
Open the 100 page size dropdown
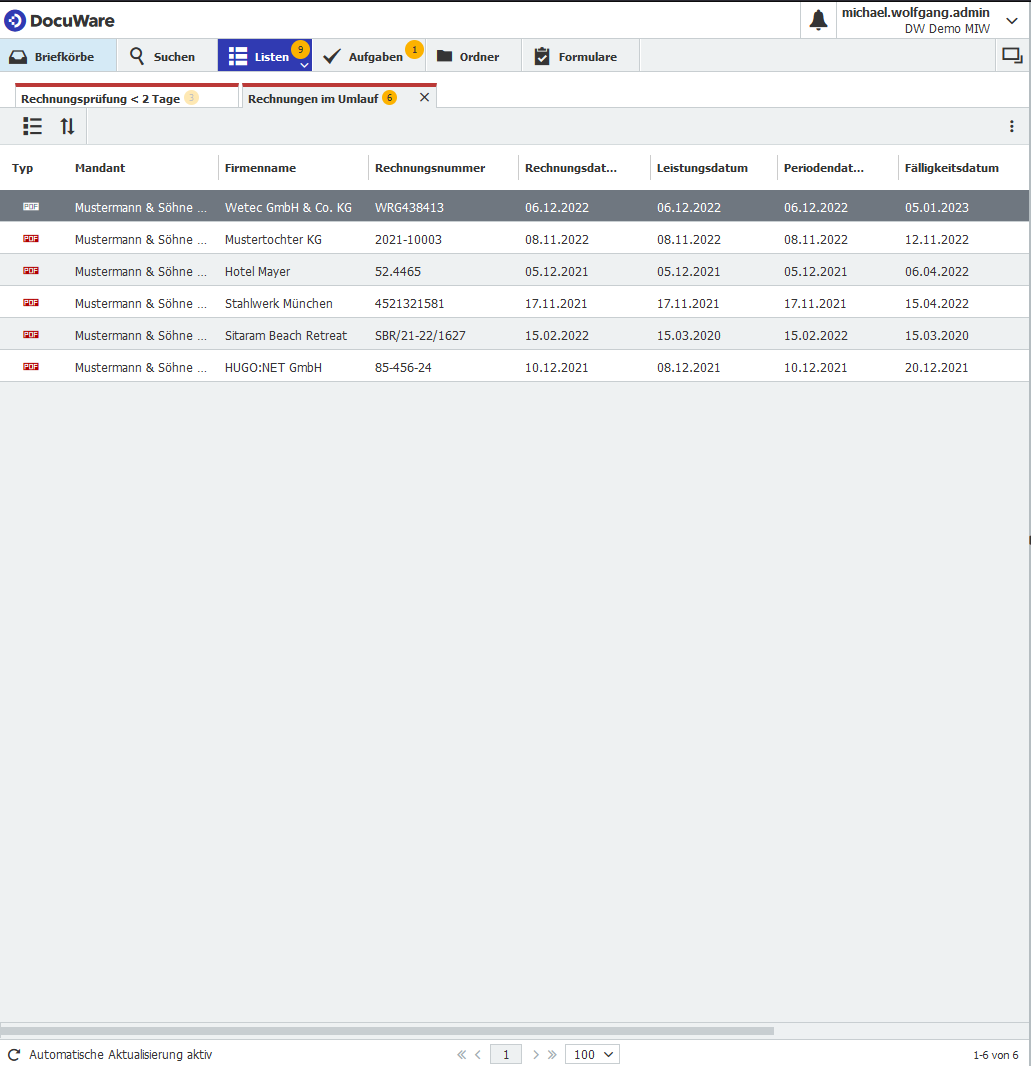click(592, 1054)
